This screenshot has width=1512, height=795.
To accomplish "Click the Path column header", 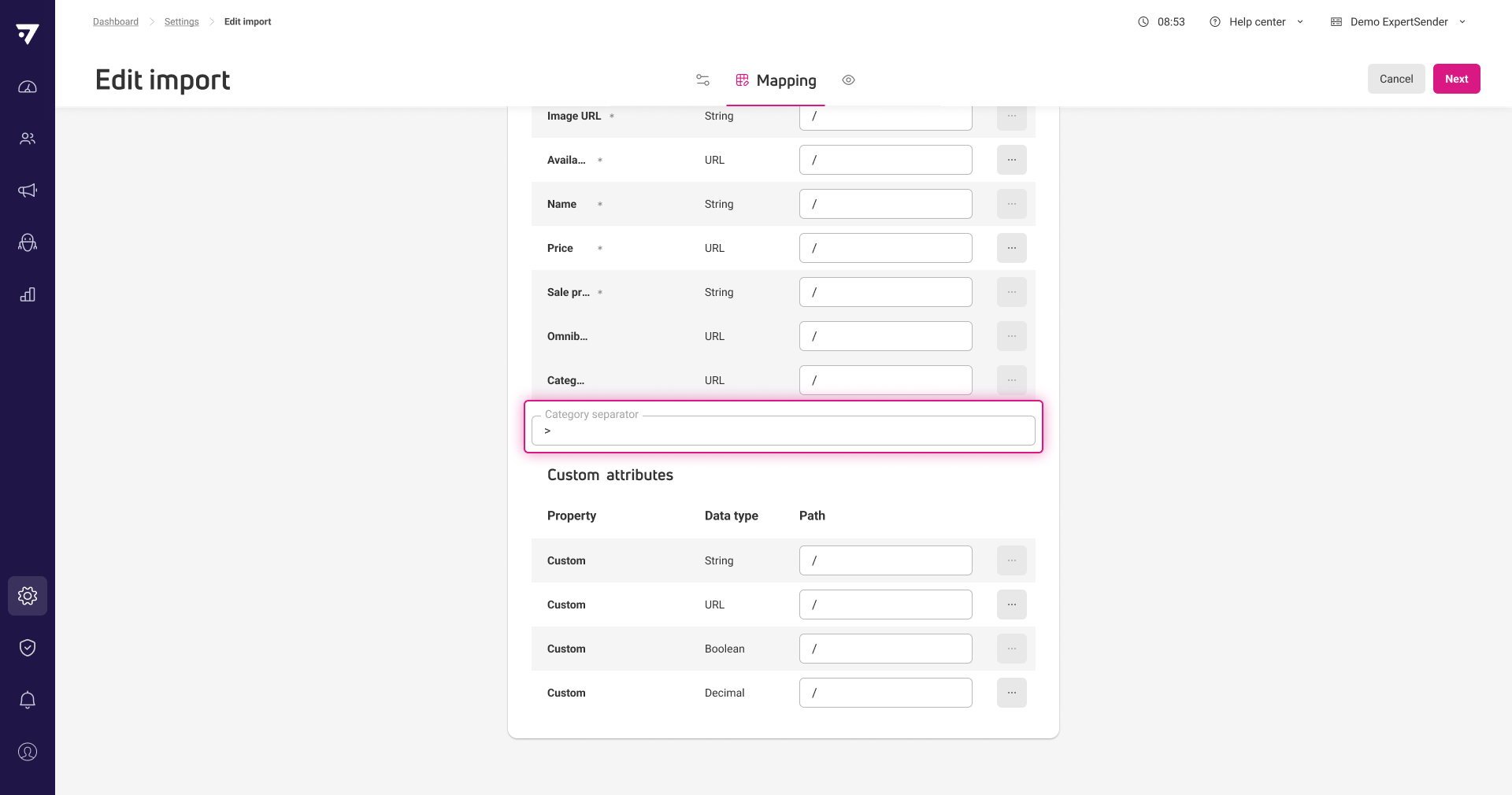I will [812, 516].
